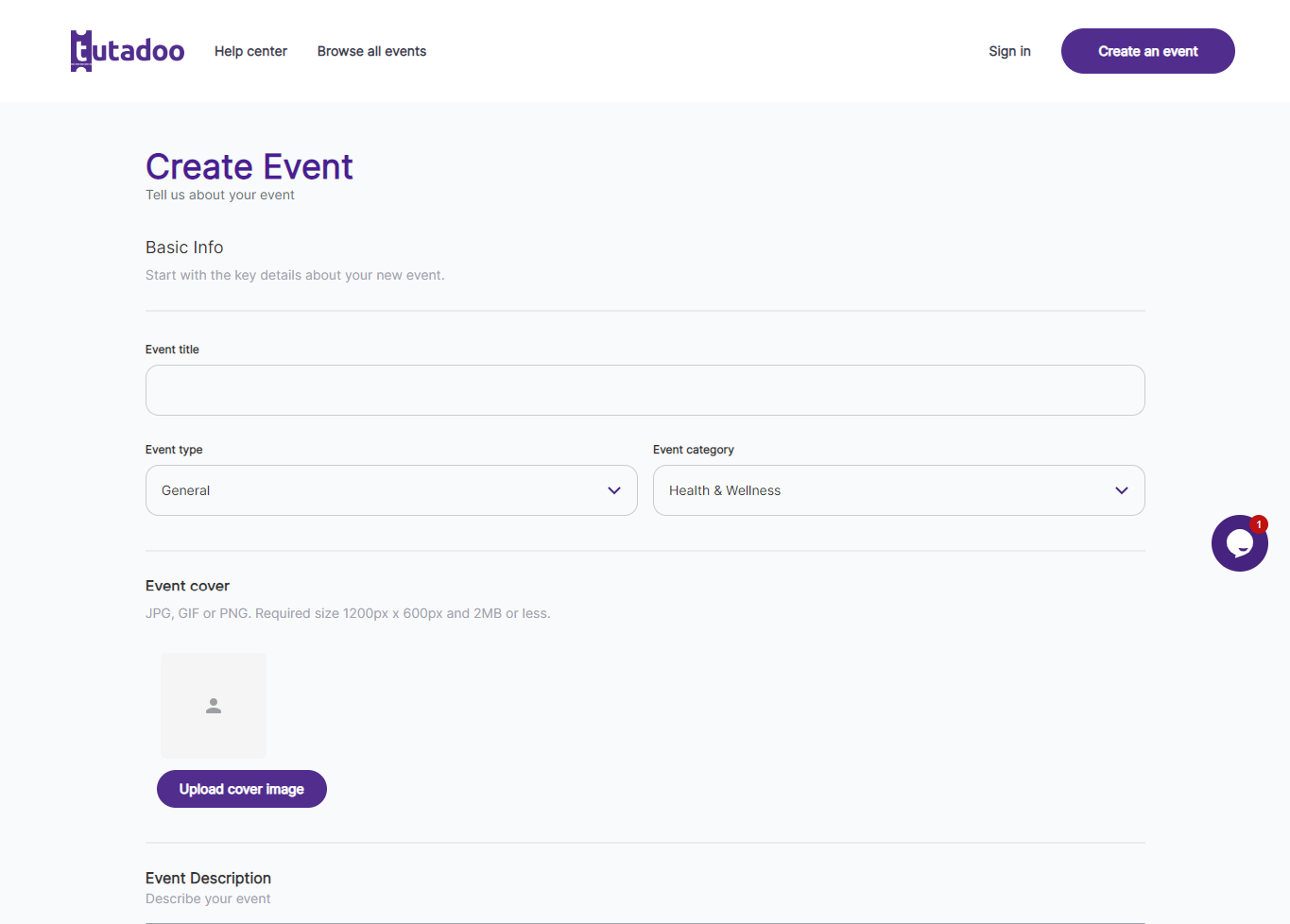Click the Event type label
Image resolution: width=1290 pixels, height=924 pixels.
pos(174,450)
